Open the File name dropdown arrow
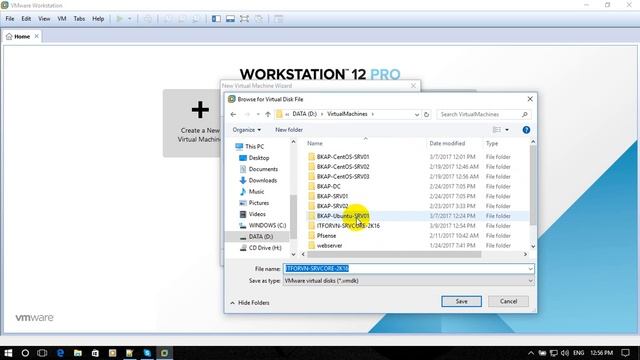Viewport: 640px width, 360px height. pos(530,269)
